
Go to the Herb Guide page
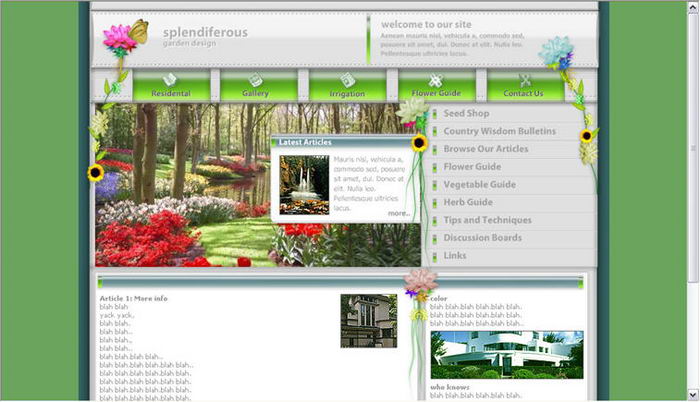click(x=468, y=202)
